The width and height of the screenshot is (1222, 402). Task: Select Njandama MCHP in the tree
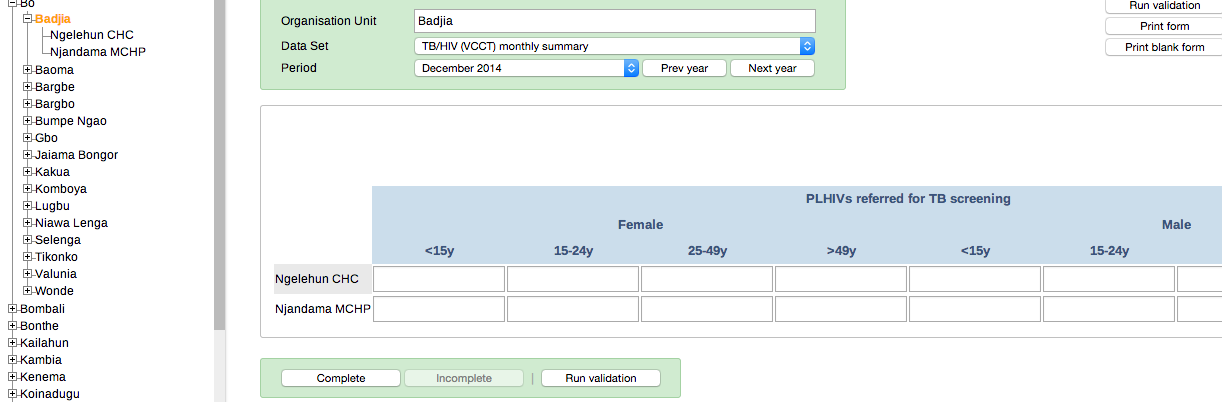[98, 52]
